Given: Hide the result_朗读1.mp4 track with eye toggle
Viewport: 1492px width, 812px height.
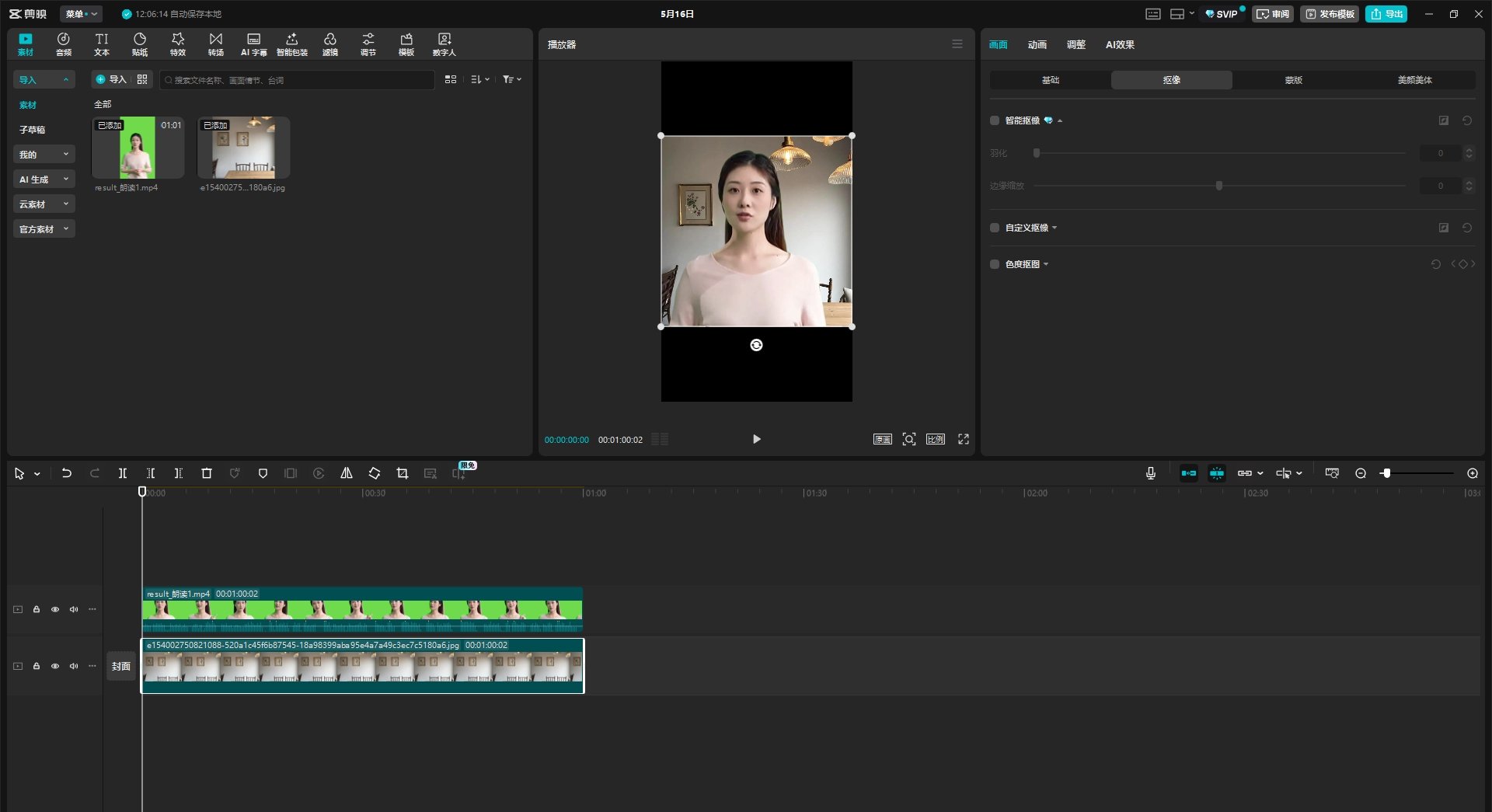Looking at the screenshot, I should (x=54, y=609).
